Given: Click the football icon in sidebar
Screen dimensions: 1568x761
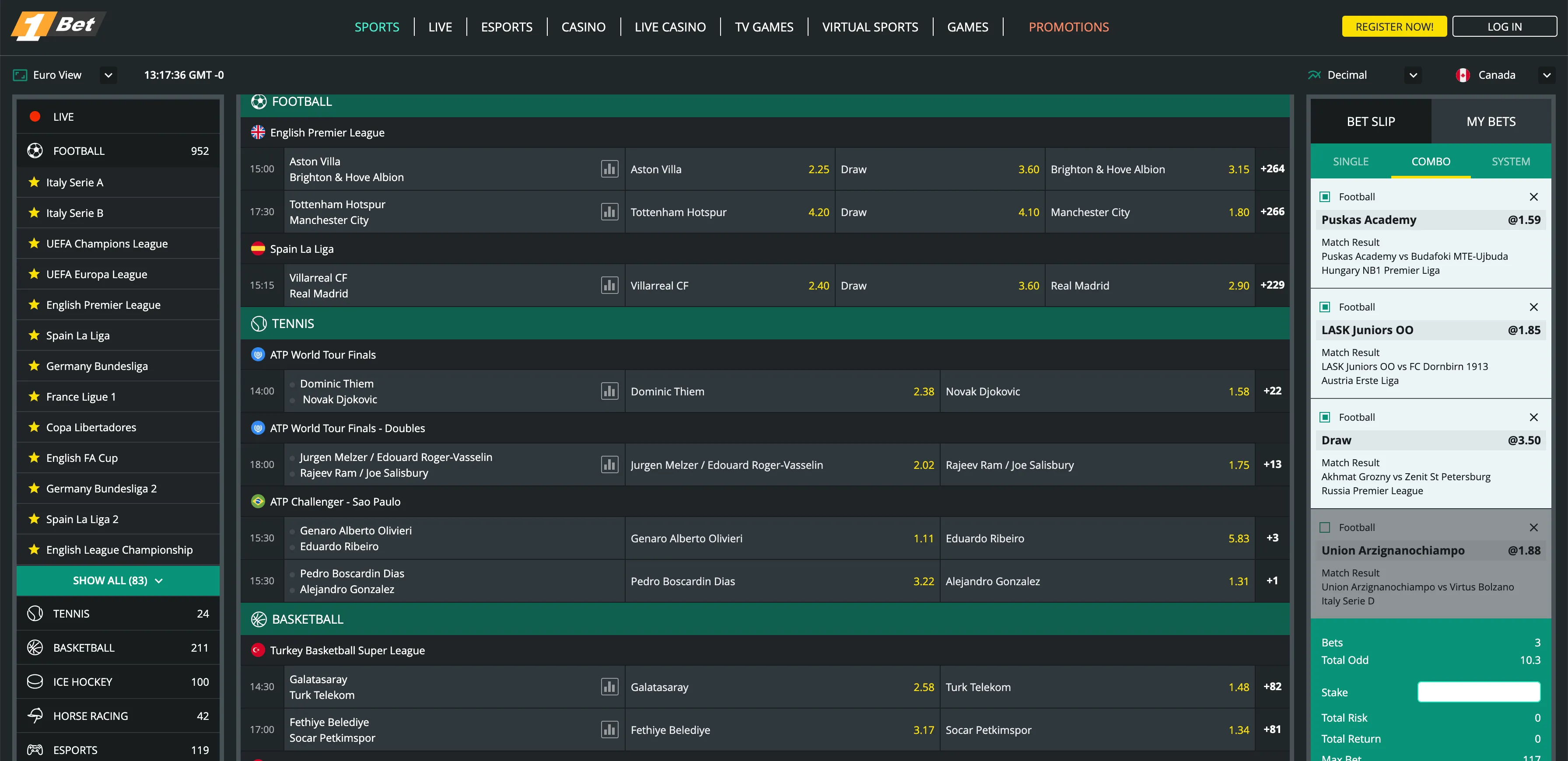Looking at the screenshot, I should pyautogui.click(x=35, y=151).
